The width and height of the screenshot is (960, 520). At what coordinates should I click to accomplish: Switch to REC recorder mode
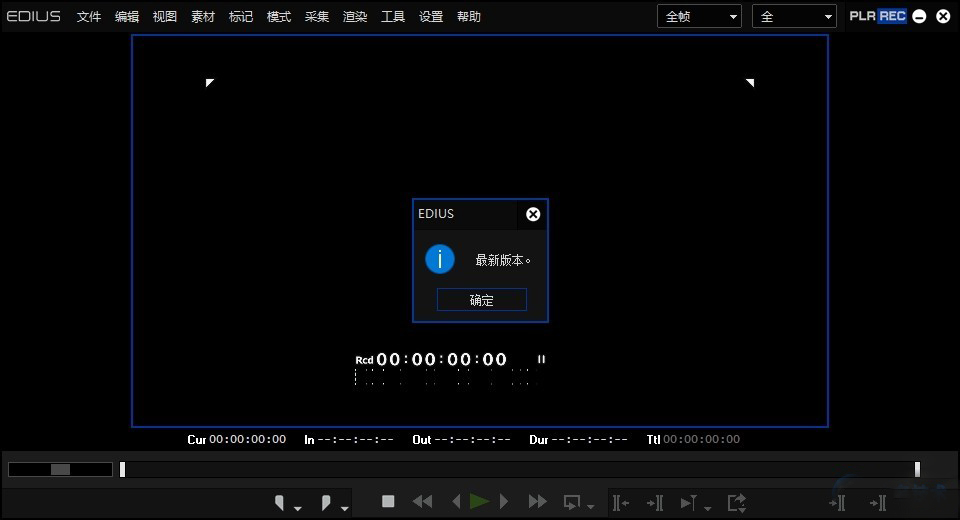tap(892, 16)
